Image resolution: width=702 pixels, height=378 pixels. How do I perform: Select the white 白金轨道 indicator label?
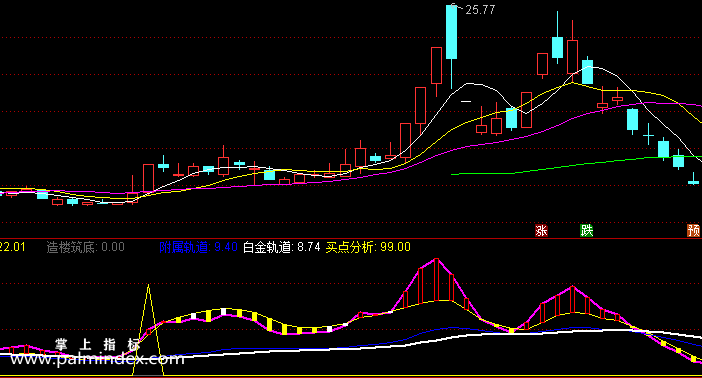[282, 247]
